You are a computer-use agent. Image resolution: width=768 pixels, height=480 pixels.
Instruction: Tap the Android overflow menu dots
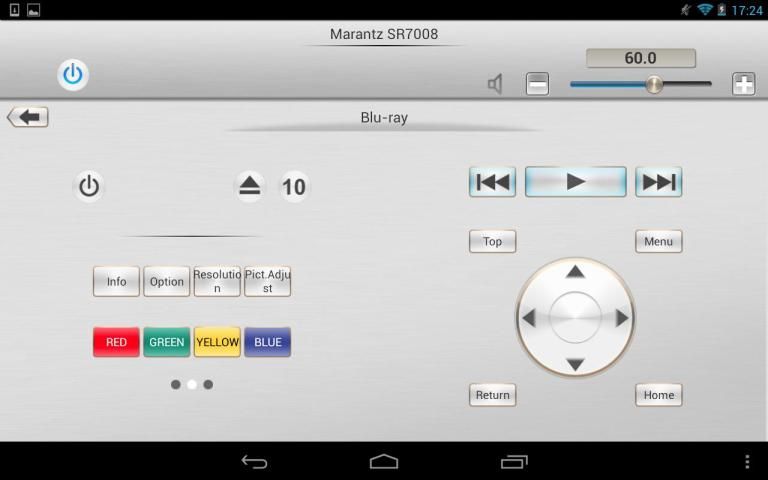click(746, 461)
